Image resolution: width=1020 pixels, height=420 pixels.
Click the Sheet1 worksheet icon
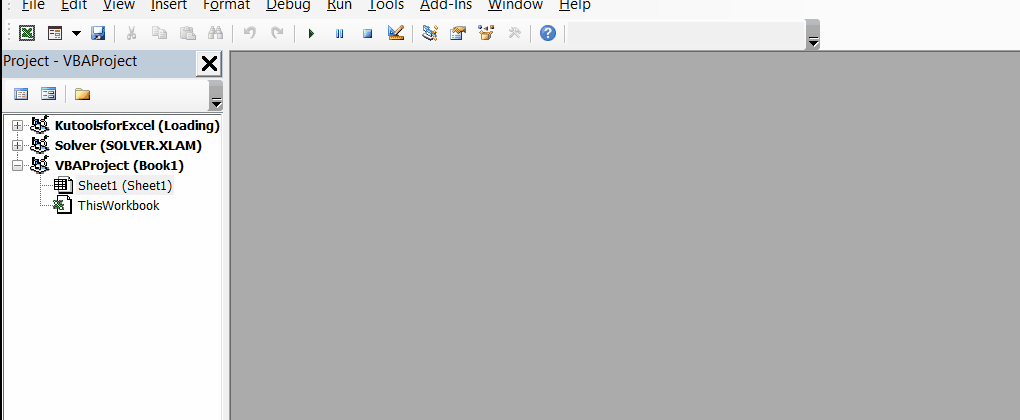coord(63,185)
